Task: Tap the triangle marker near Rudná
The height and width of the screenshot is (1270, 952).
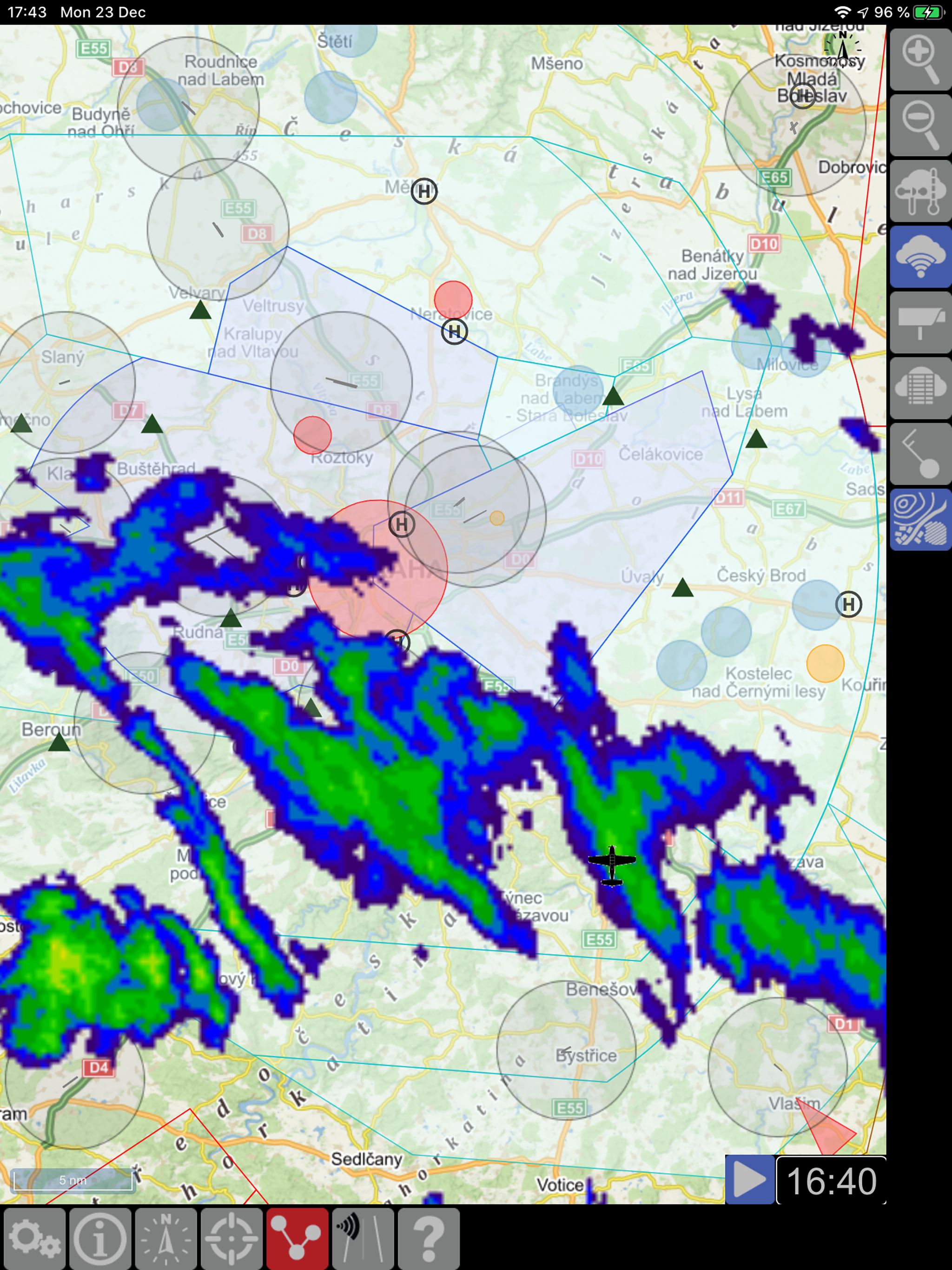Action: [x=231, y=618]
